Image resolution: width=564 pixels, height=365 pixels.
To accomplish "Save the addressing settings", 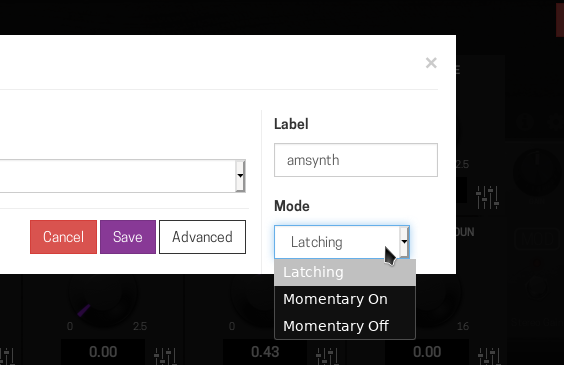I will pyautogui.click(x=128, y=237).
